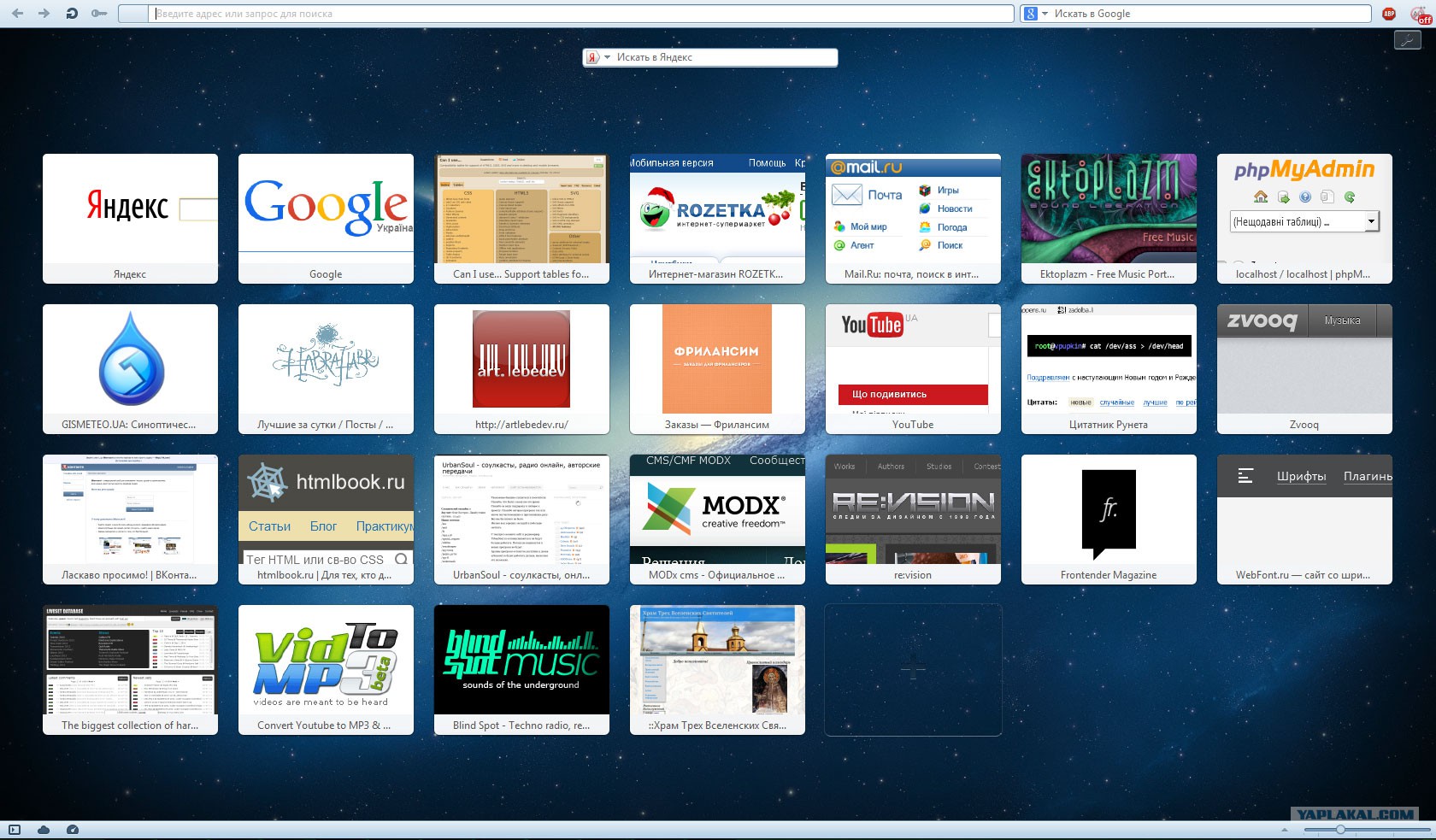Screen dimensions: 1436x840
Task: Open the re:vision speed dial
Action: [x=913, y=520]
